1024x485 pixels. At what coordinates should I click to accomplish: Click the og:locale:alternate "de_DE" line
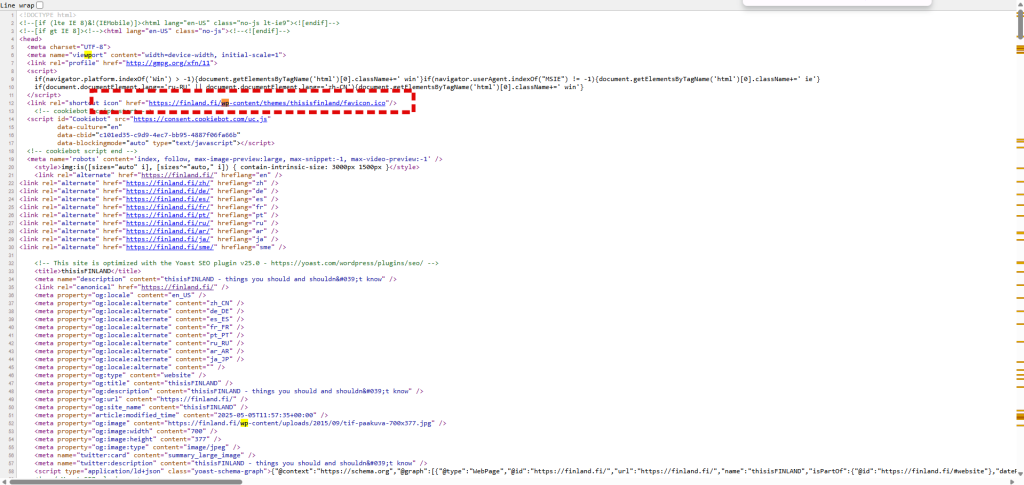(x=140, y=311)
